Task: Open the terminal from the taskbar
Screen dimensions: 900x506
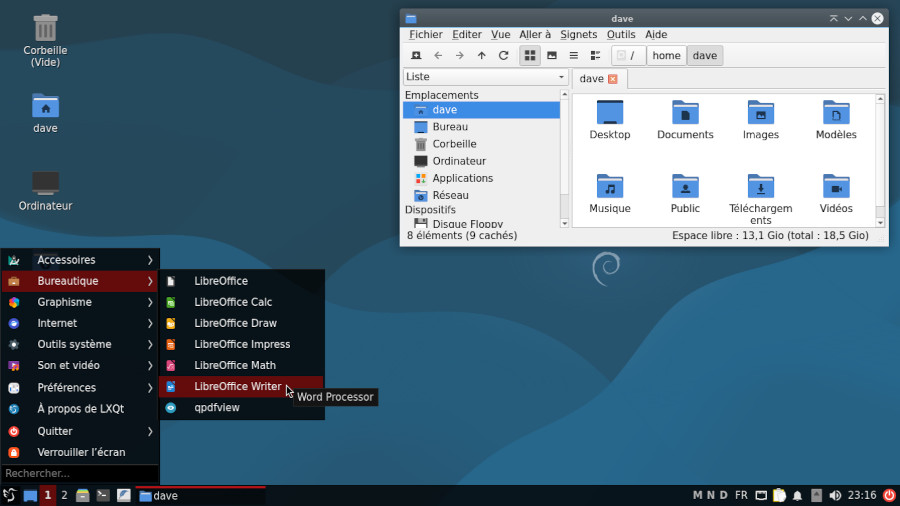Action: click(x=103, y=496)
